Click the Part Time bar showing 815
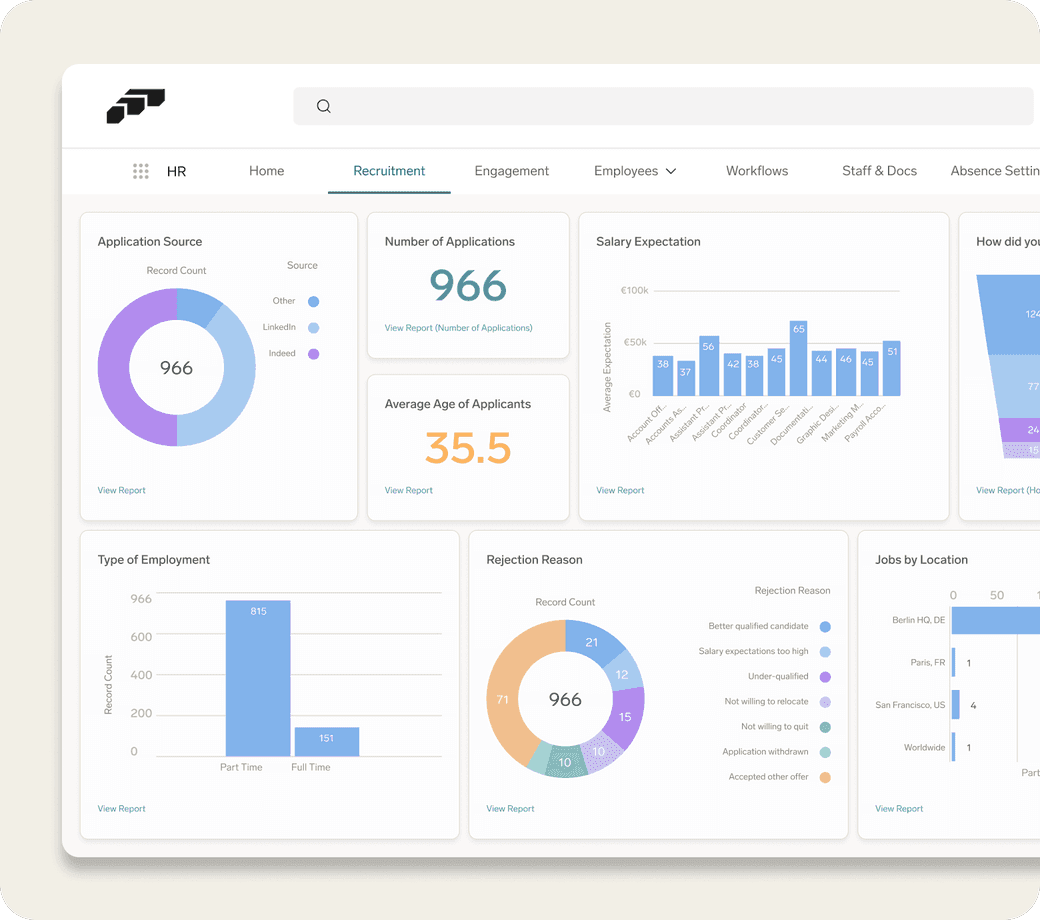The image size is (1040, 920). coord(258,678)
